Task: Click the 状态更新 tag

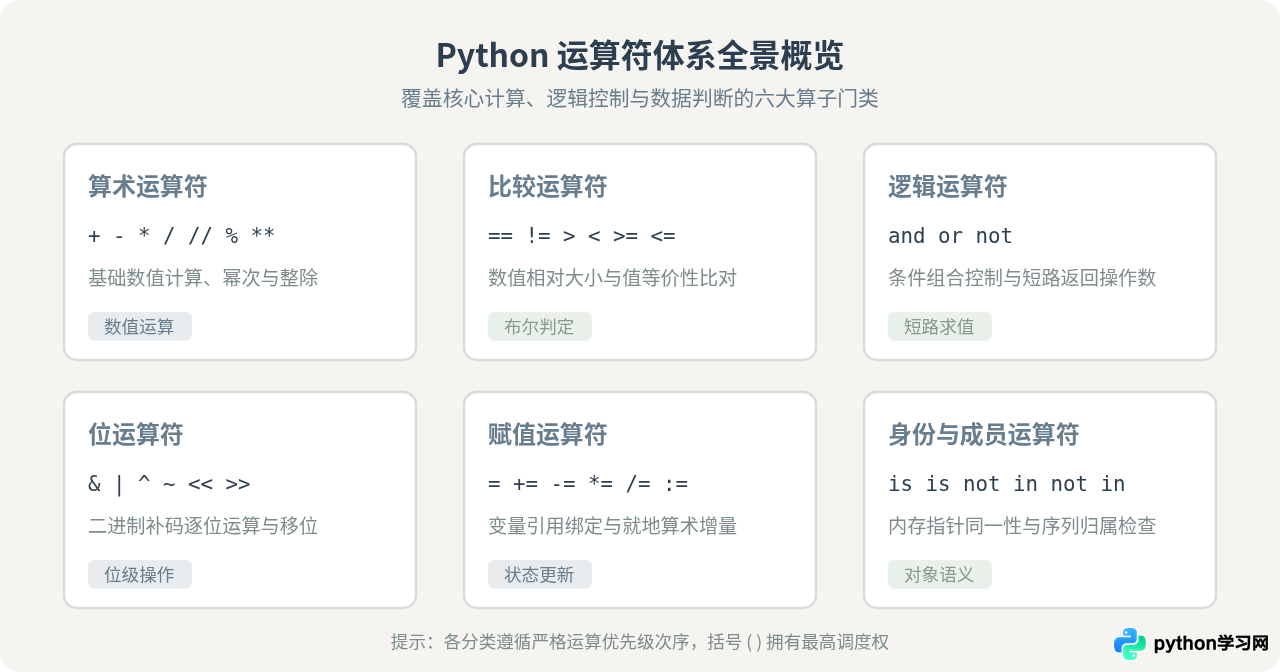Action: coord(540,575)
